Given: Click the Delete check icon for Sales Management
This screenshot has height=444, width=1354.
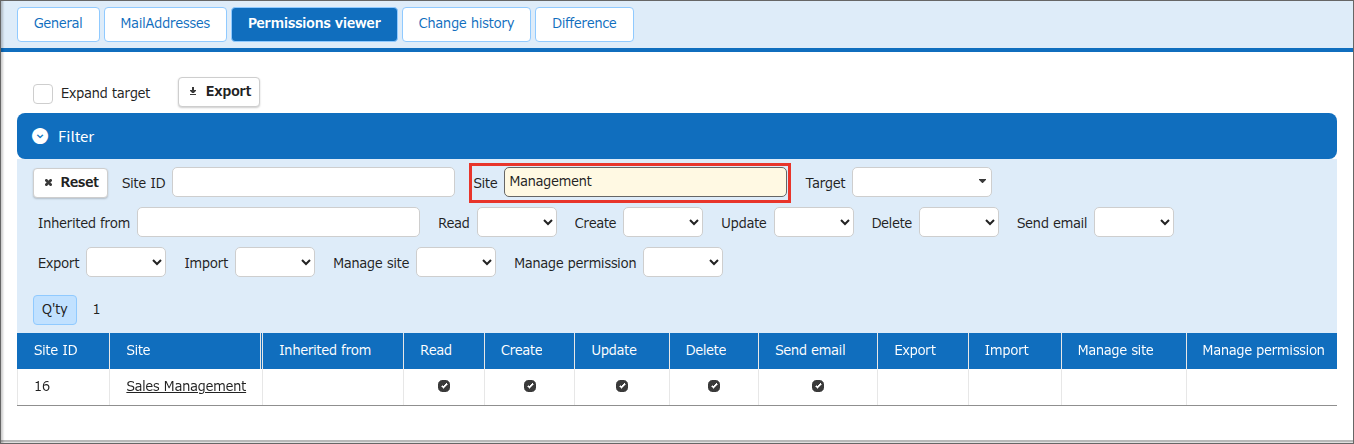Looking at the screenshot, I should click(x=713, y=386).
